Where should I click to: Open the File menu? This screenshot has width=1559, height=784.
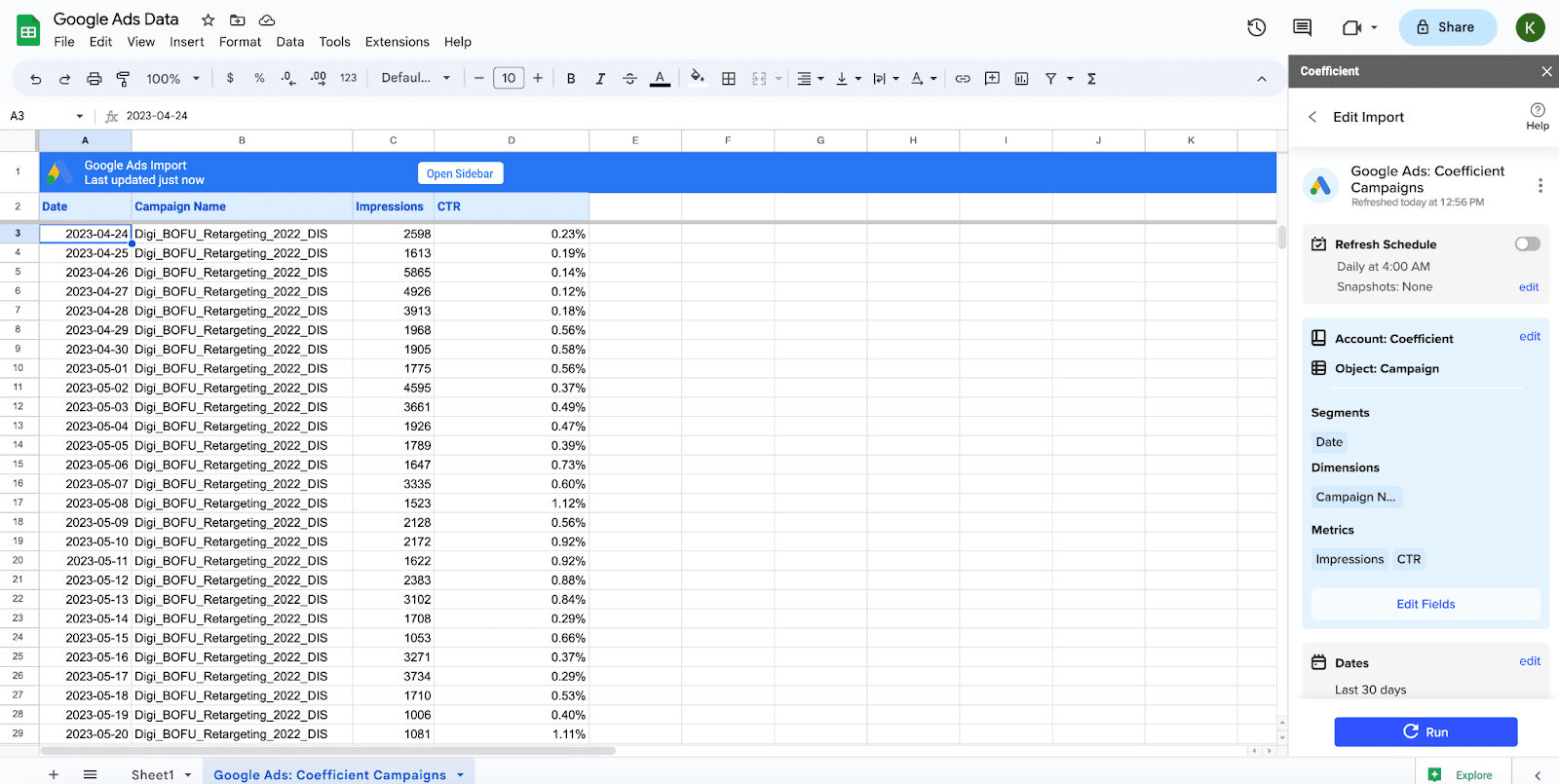[64, 42]
